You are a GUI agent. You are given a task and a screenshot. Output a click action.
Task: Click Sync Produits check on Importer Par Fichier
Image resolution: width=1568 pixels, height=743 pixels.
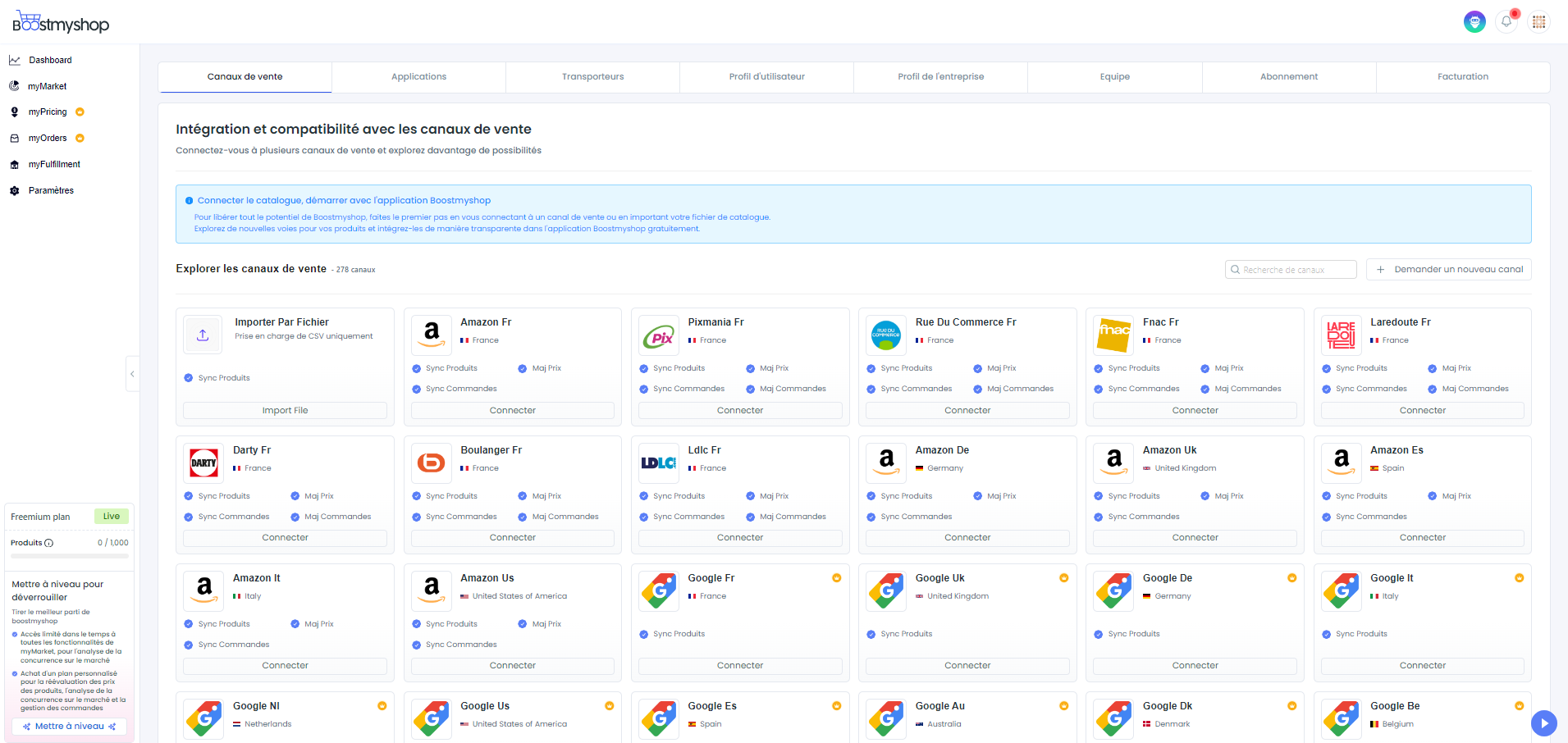[x=189, y=378]
